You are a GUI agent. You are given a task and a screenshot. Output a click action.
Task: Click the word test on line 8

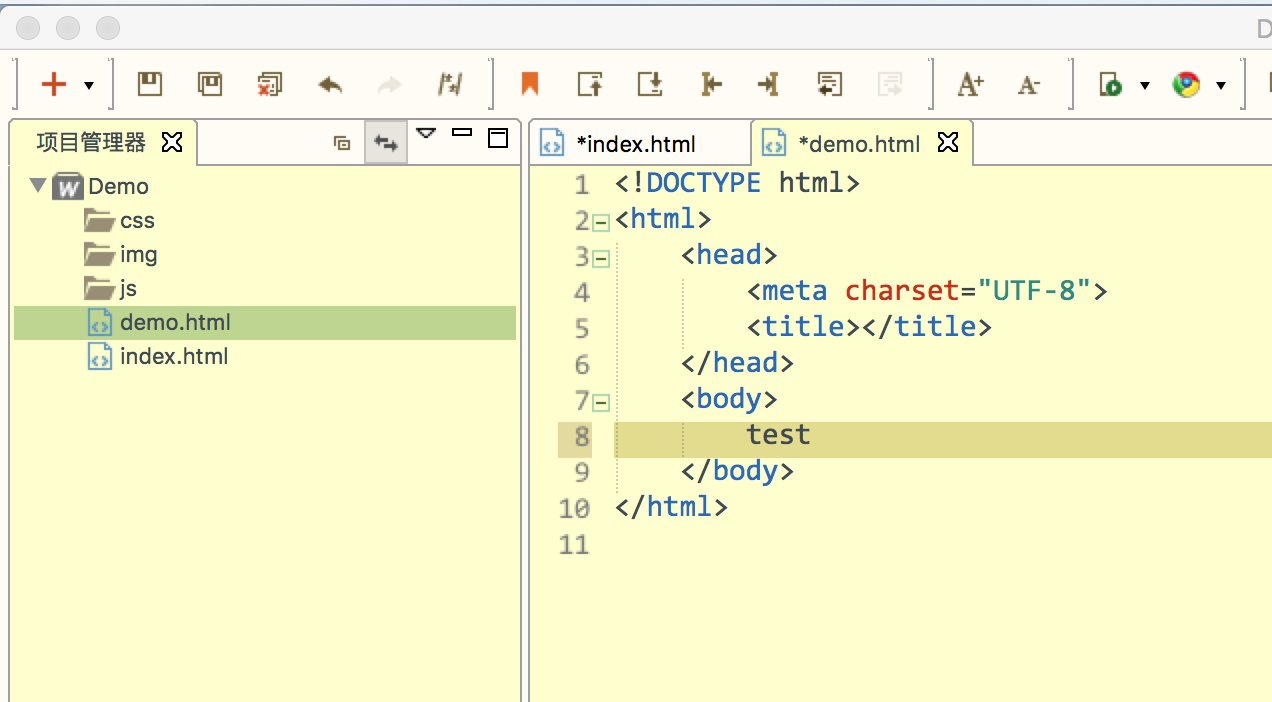(779, 435)
